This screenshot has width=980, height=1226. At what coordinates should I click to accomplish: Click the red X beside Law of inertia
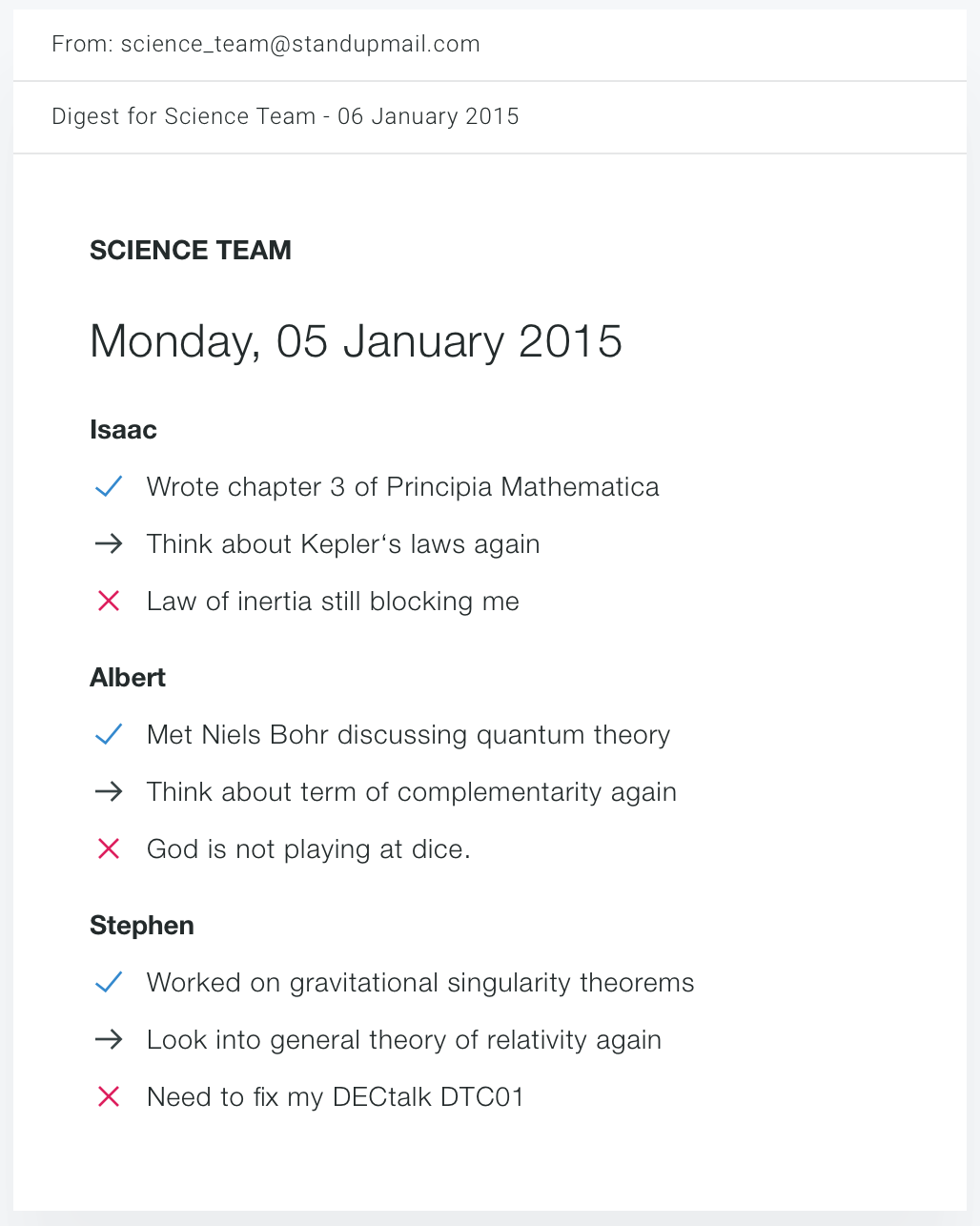tap(109, 602)
